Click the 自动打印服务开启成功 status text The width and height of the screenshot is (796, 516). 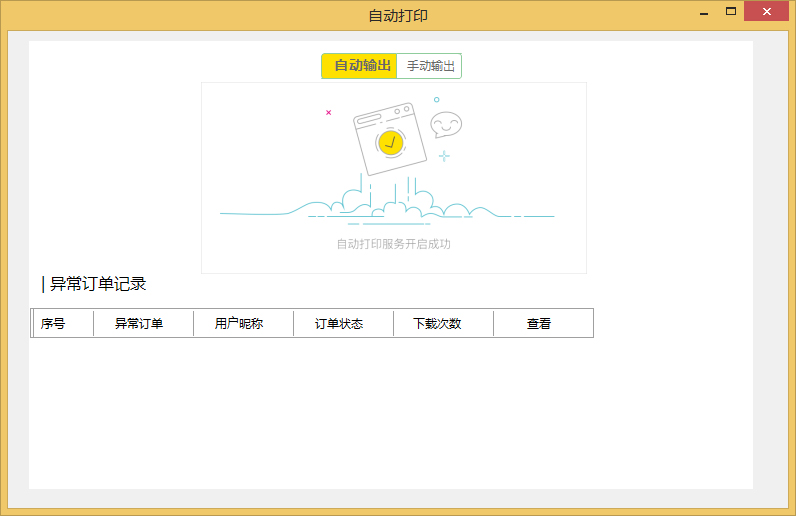[x=393, y=244]
